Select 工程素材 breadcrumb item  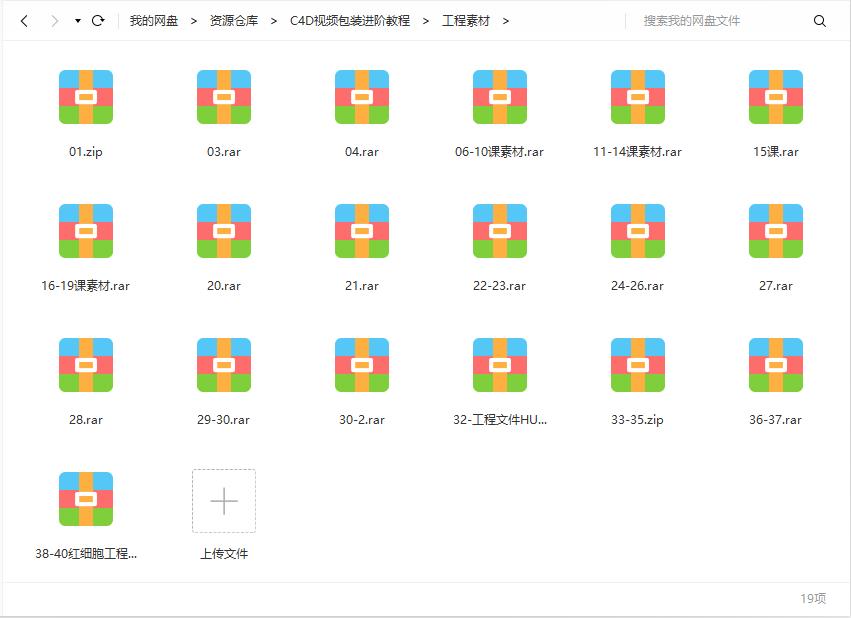(x=466, y=21)
